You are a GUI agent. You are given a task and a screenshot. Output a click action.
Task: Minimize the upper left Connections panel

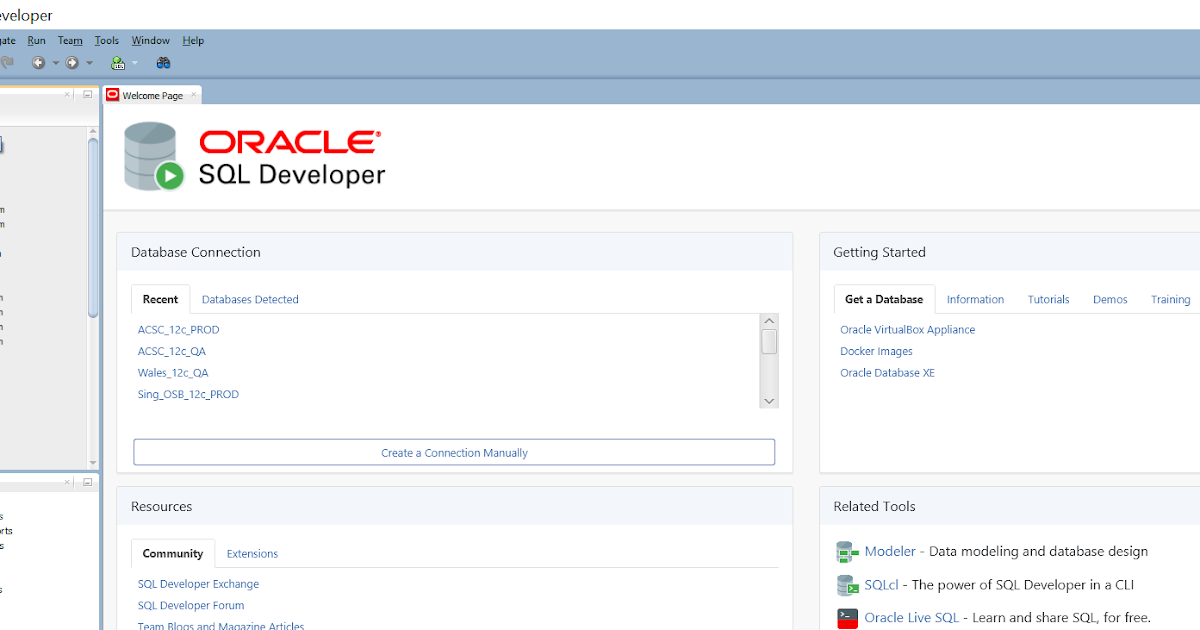pyautogui.click(x=87, y=94)
